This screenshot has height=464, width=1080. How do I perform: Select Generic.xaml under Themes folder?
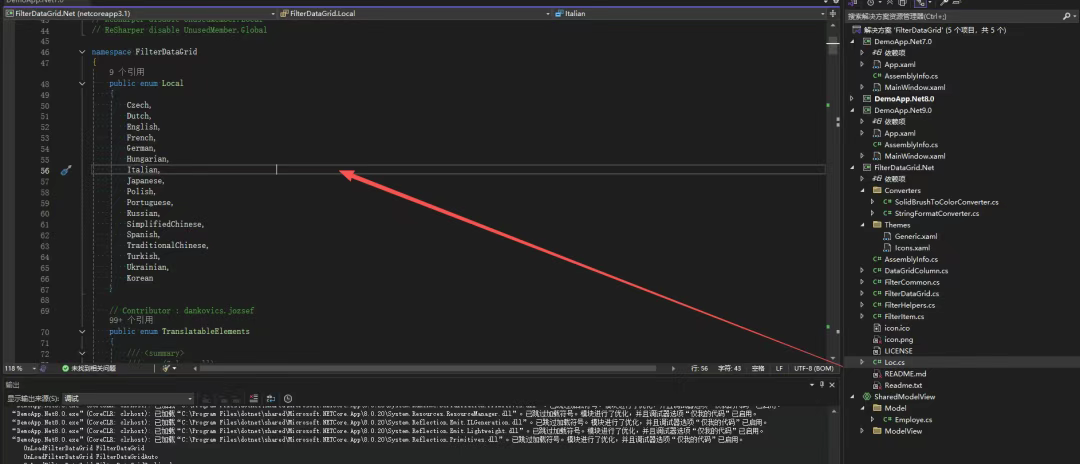[909, 236]
